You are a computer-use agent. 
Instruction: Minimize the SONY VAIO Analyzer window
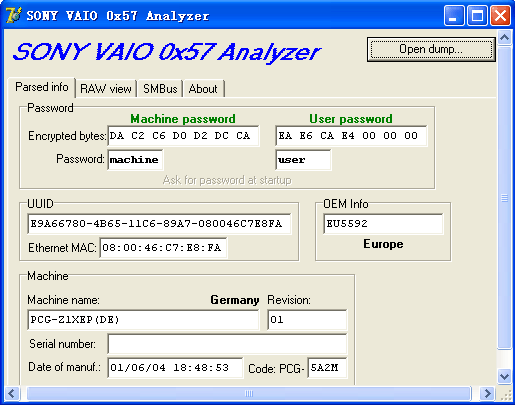point(454,15)
